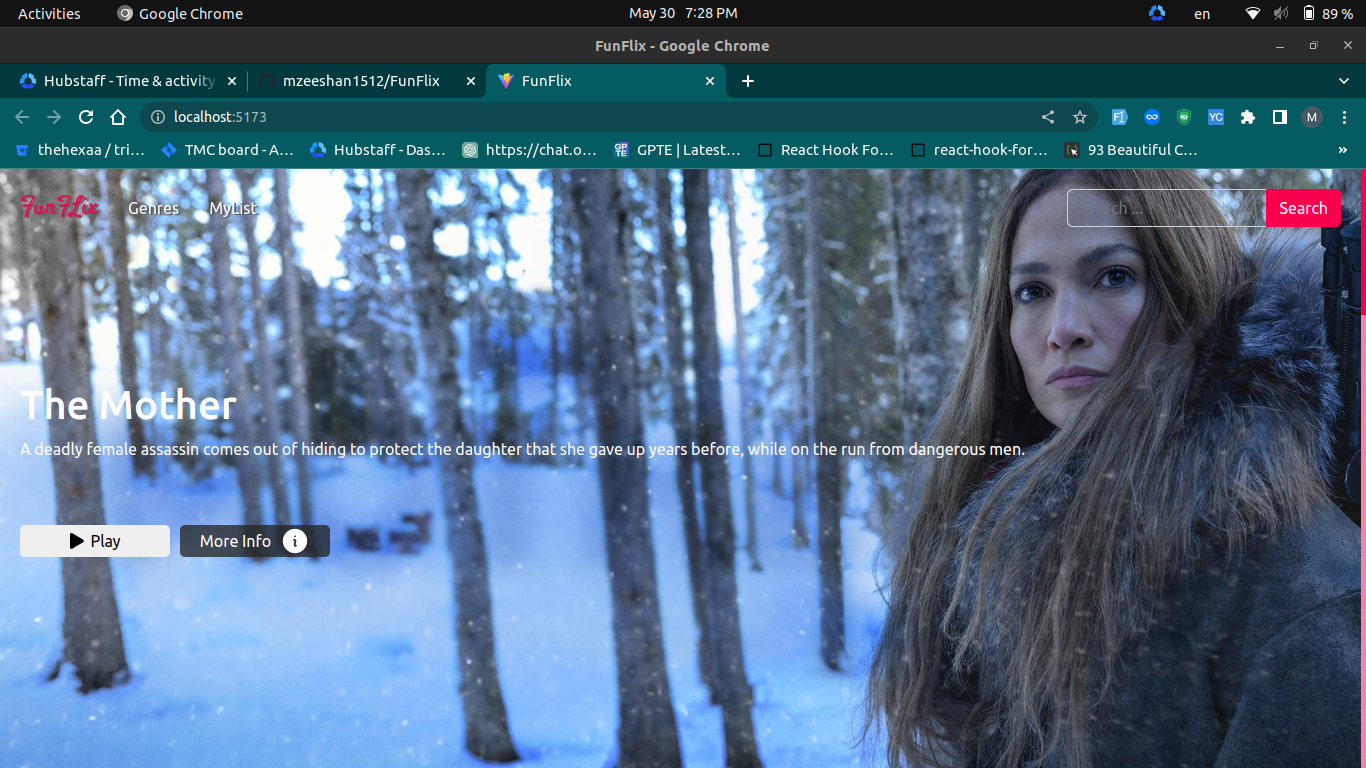Open the battery 89% indicator
Viewport: 1366px width, 768px height.
(x=1327, y=13)
